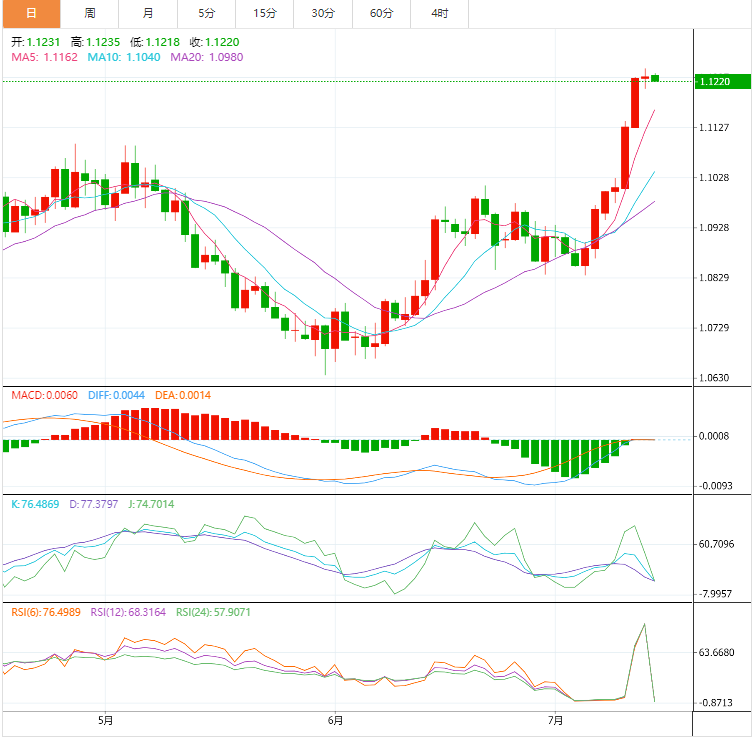Click the latest green candlestick near 1.1220

click(x=655, y=77)
